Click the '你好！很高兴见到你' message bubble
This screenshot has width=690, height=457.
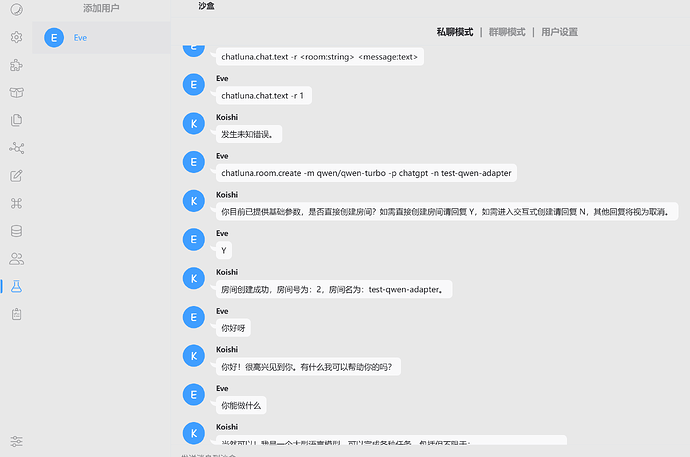click(308, 366)
